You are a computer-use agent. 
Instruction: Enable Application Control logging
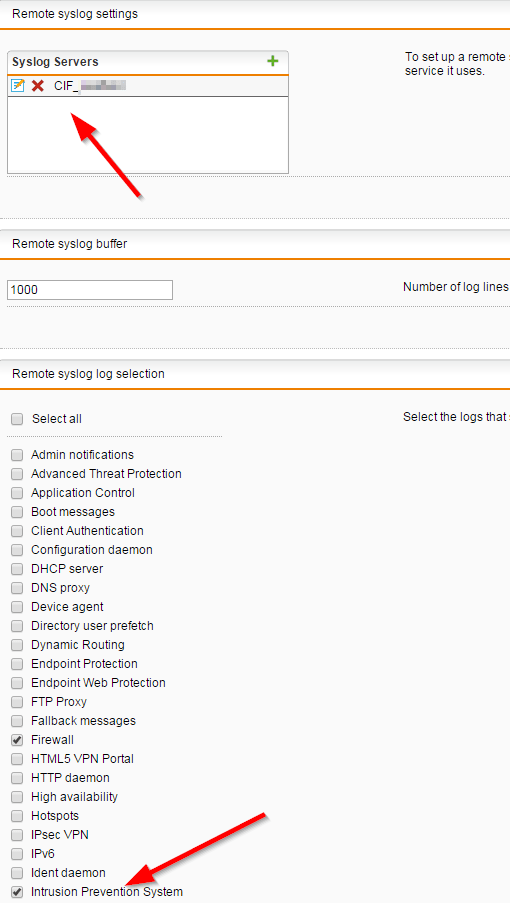click(17, 493)
